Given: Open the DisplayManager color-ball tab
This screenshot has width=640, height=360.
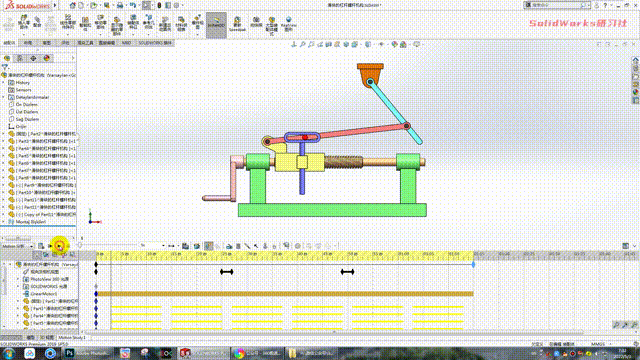Looking at the screenshot, I should click(x=47, y=58).
